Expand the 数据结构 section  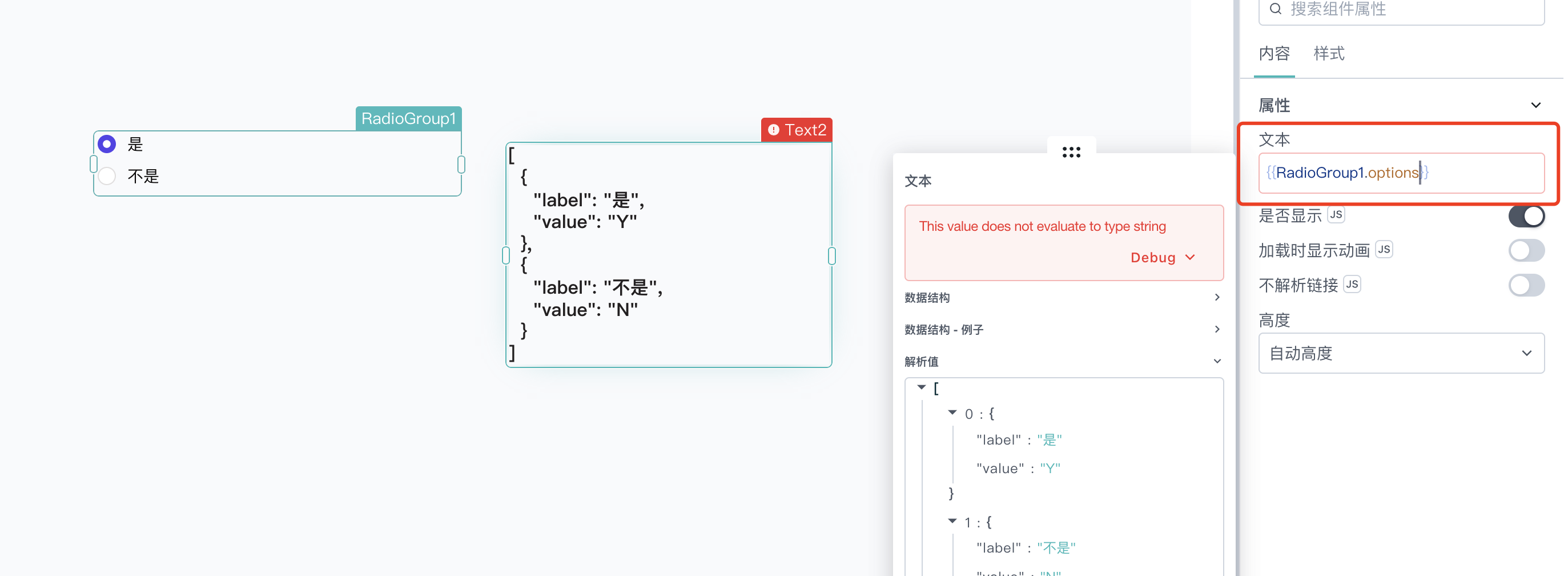[1063, 297]
